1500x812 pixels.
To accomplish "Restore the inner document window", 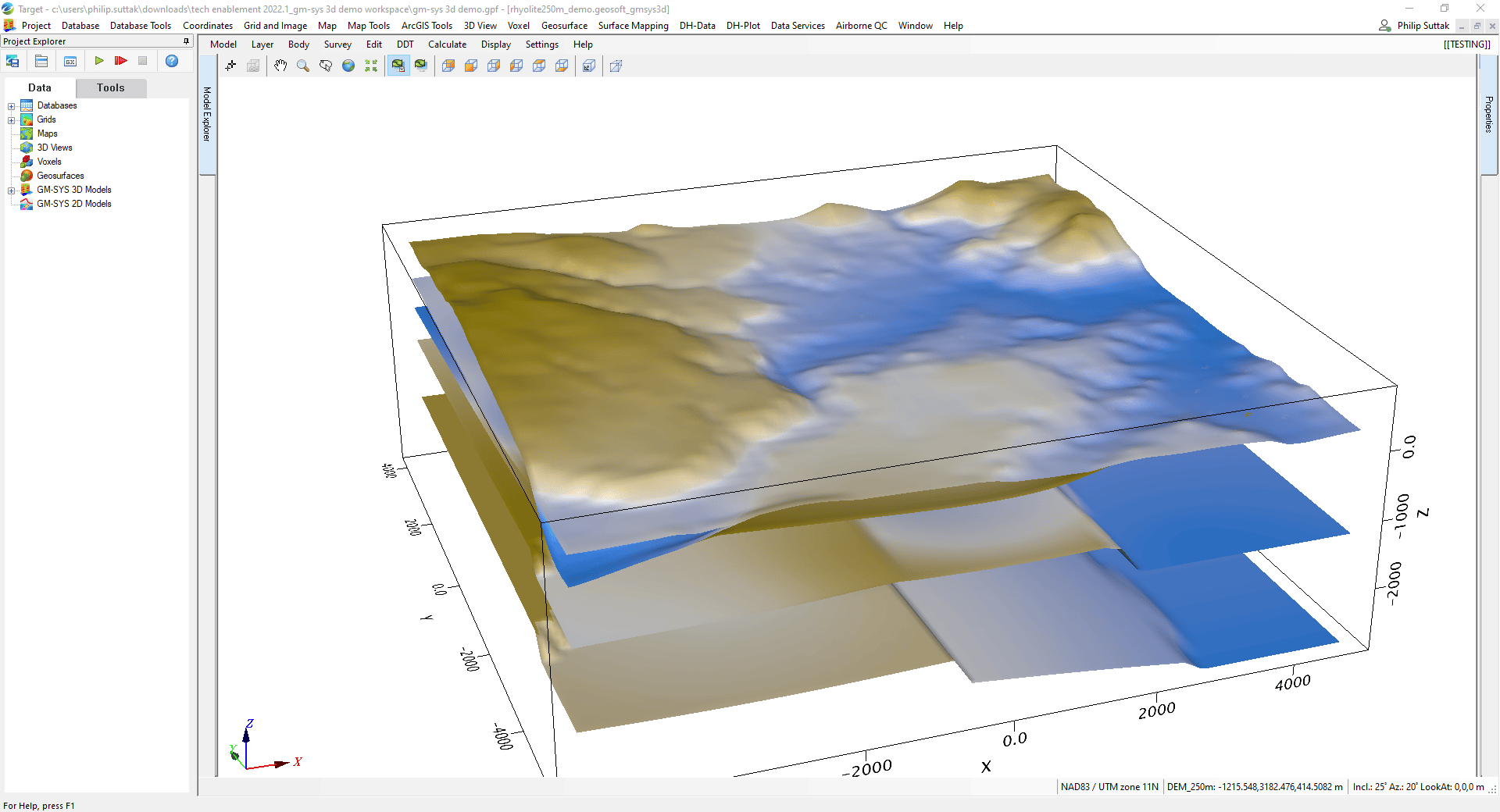I will (1477, 26).
